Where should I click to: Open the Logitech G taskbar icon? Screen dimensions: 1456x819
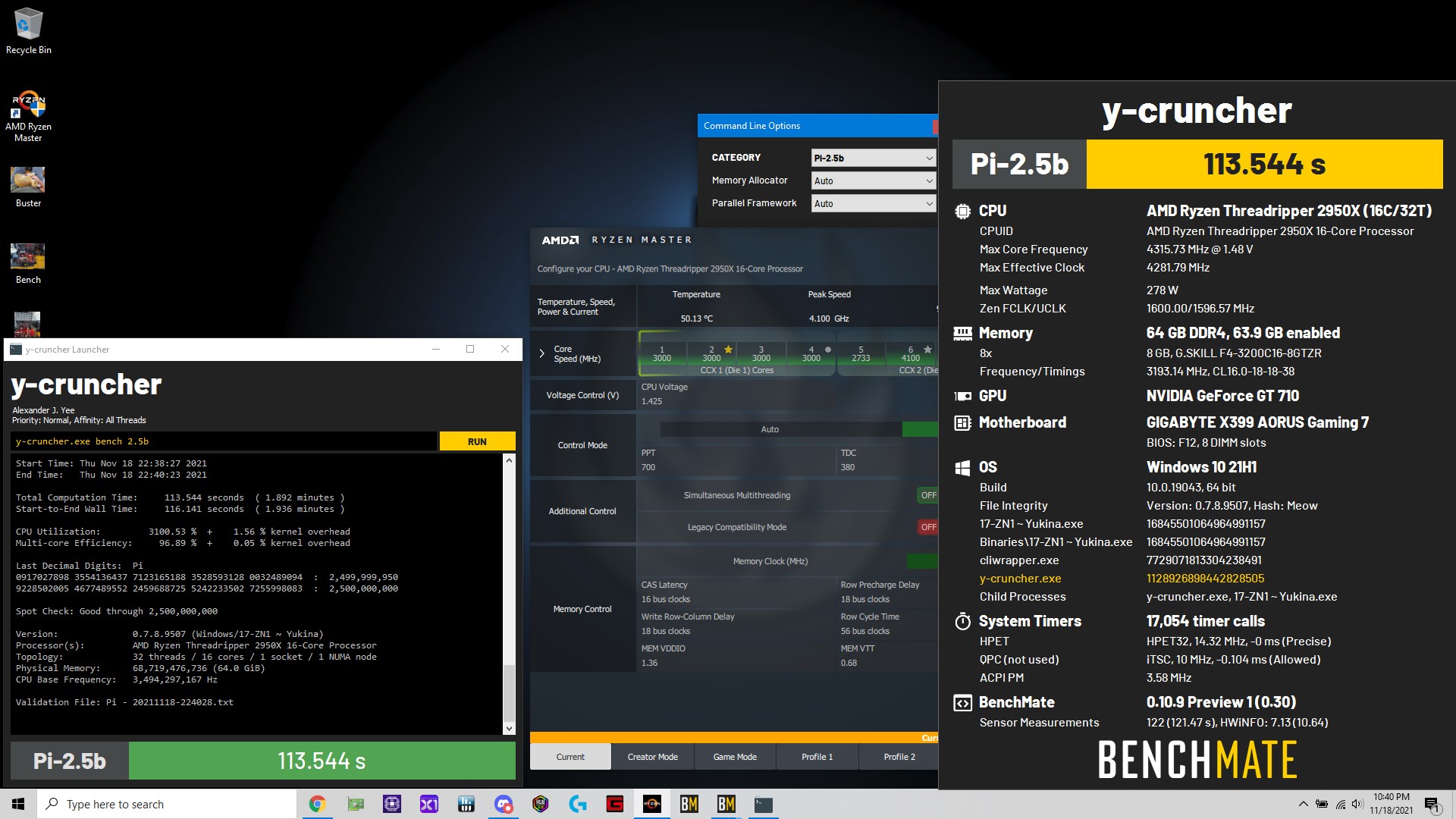point(578,804)
